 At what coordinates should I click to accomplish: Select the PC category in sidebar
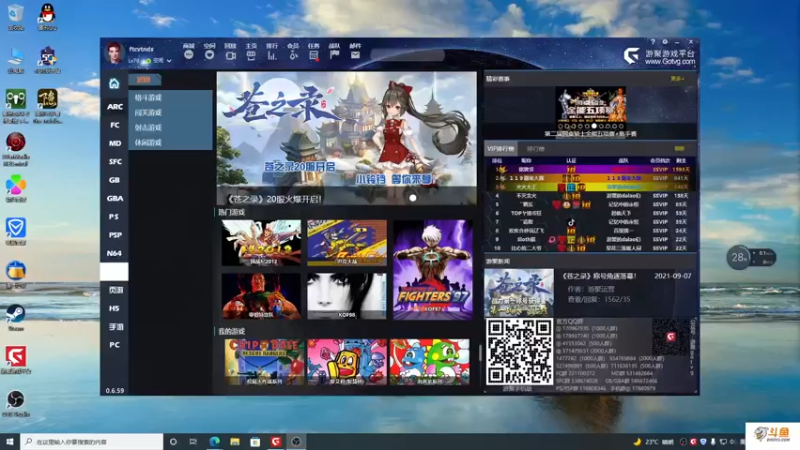(x=115, y=345)
